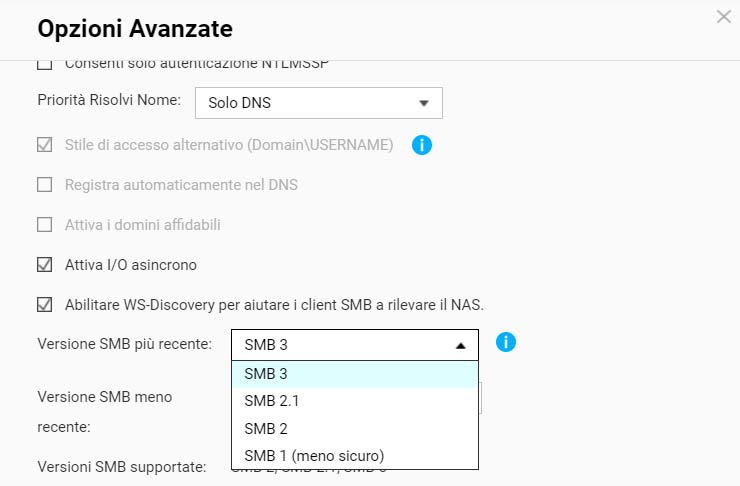Screen dimensions: 740x486
Task: Click the Versioni SMB supportate label
Action: coord(121,467)
